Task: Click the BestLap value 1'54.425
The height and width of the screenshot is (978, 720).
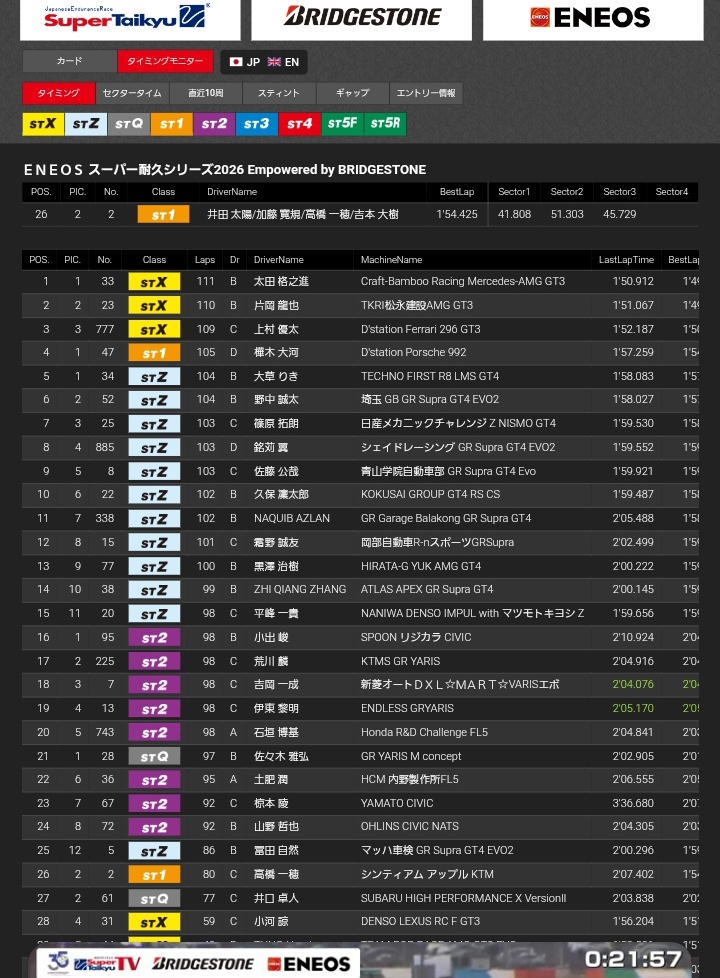Action: tap(457, 214)
